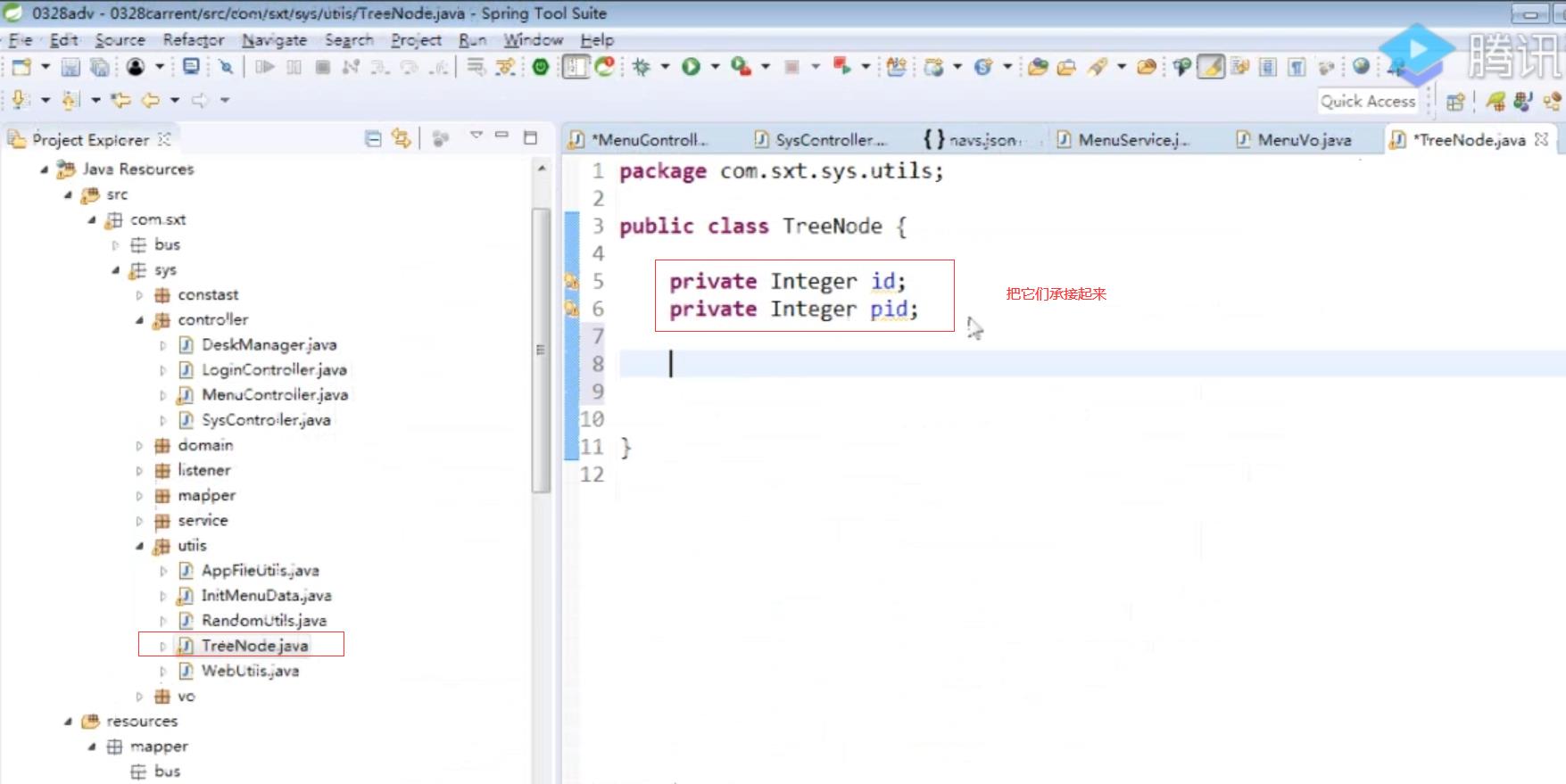Select TreeNode.java in Project Explorer
This screenshot has height=784, width=1566.
click(x=254, y=646)
